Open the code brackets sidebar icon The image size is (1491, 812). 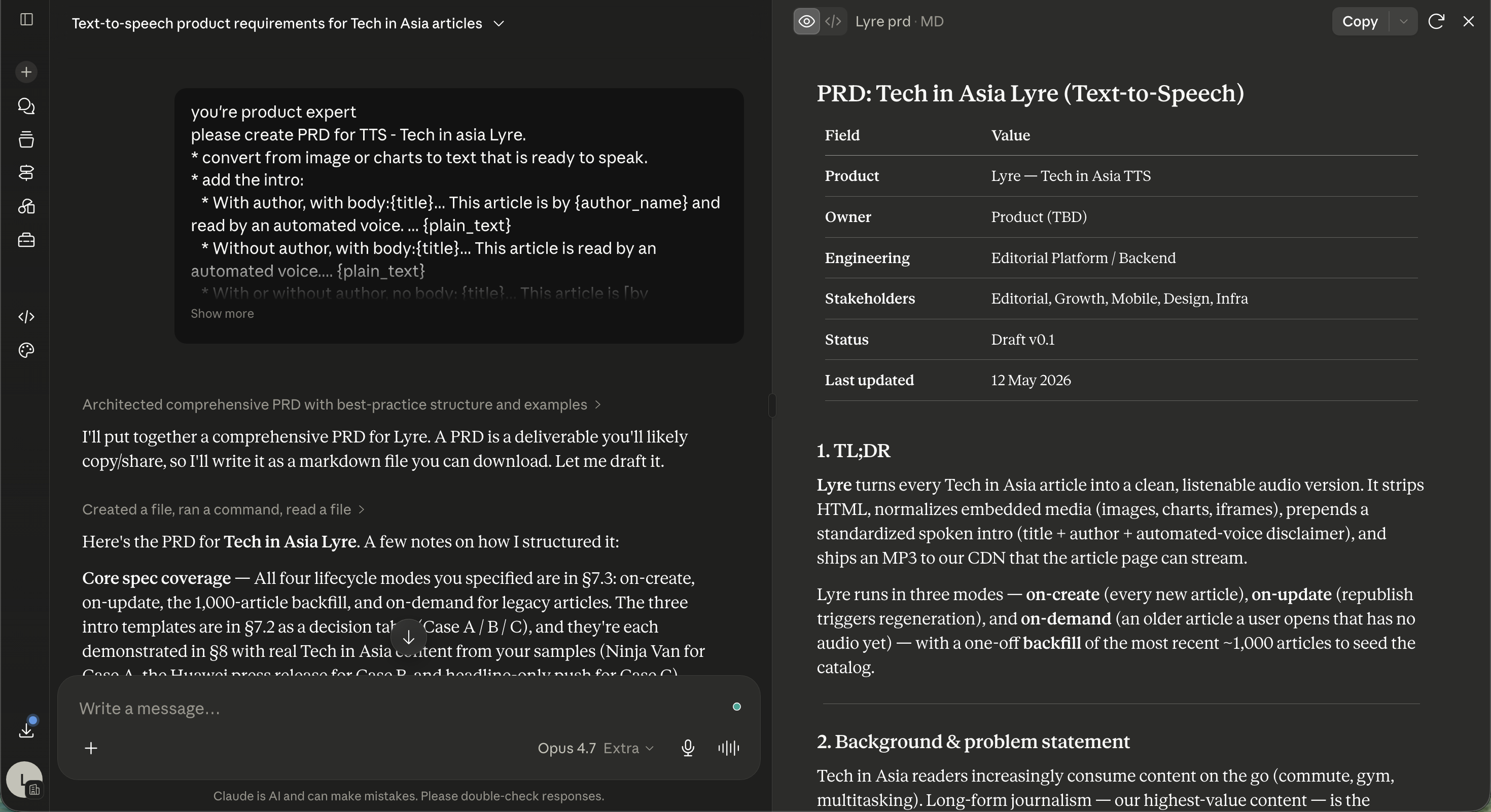tap(26, 317)
